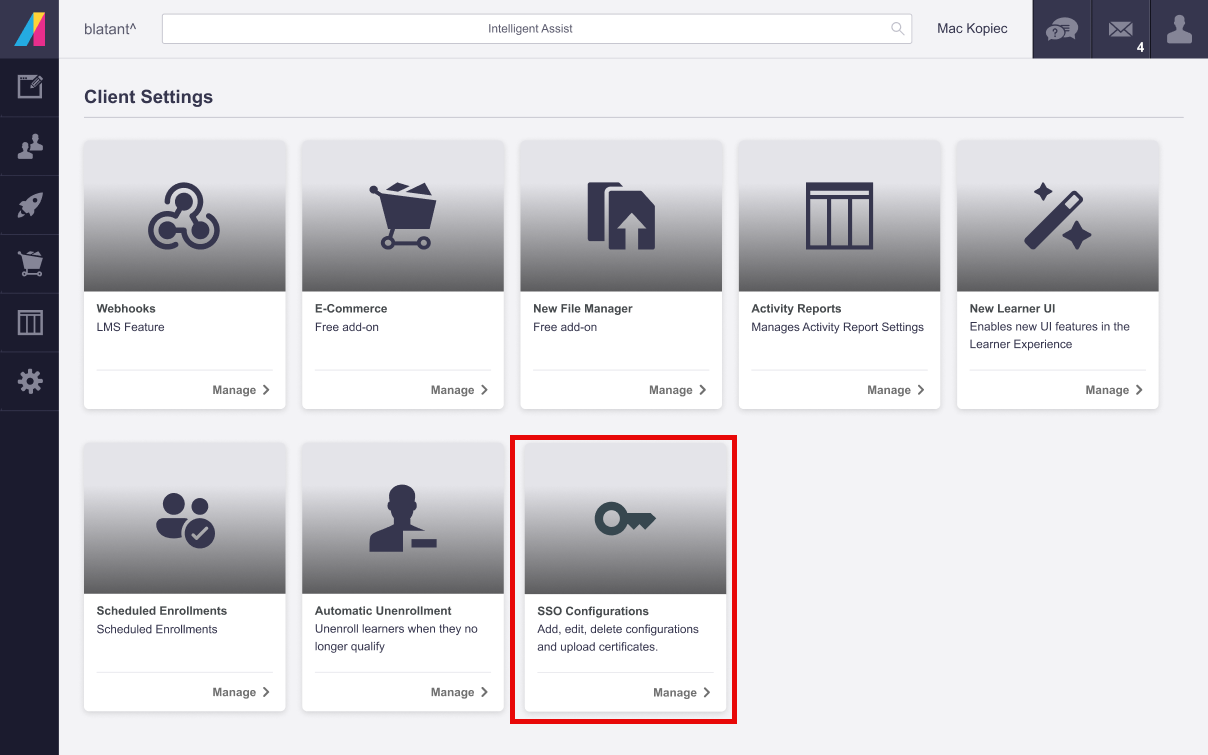Click the SSO Configurations key icon

[625, 519]
